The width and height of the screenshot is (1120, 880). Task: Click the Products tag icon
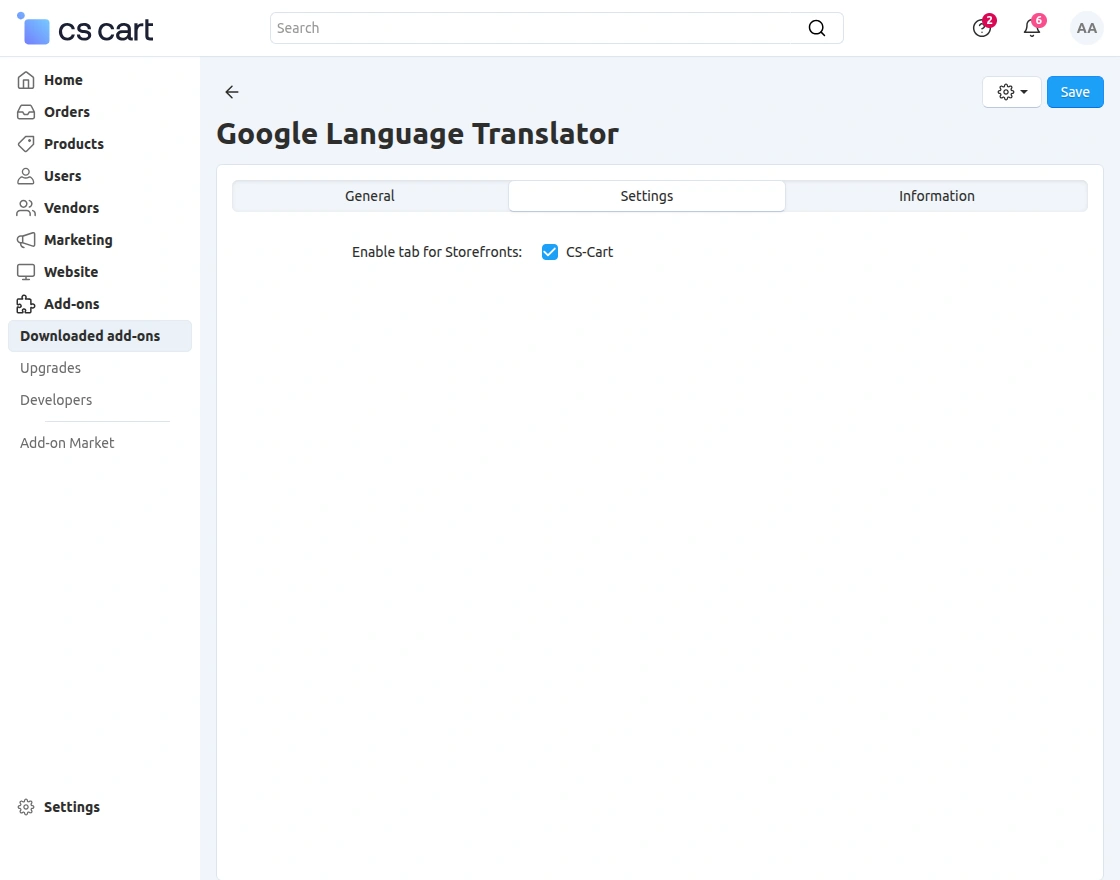point(26,144)
